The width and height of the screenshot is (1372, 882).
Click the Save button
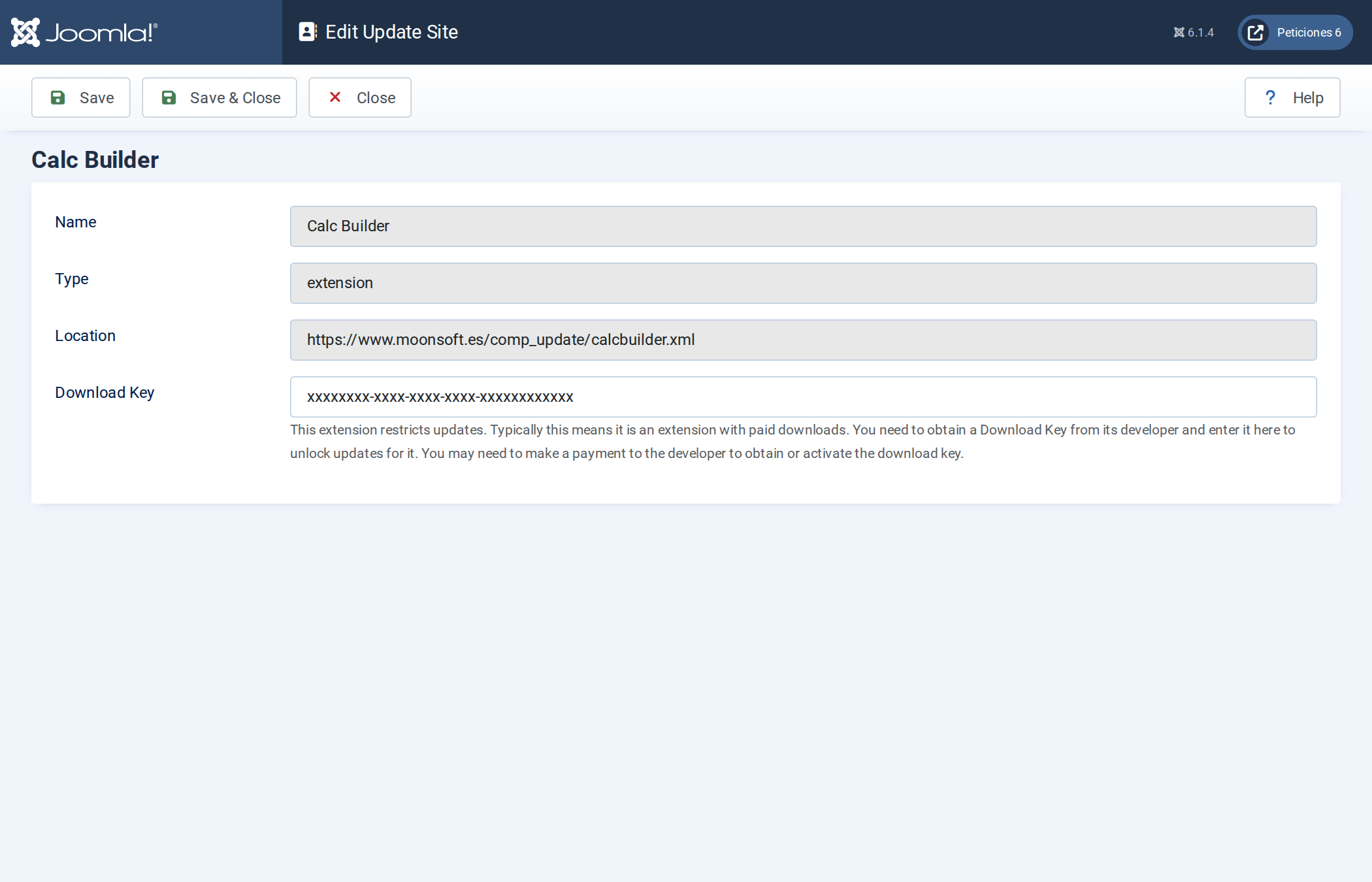(81, 97)
